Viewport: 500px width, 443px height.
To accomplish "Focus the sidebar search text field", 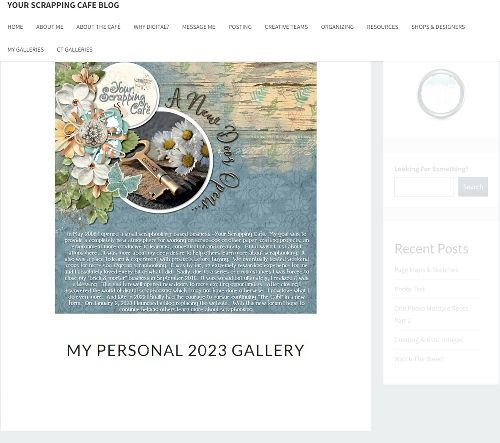I will click(424, 187).
